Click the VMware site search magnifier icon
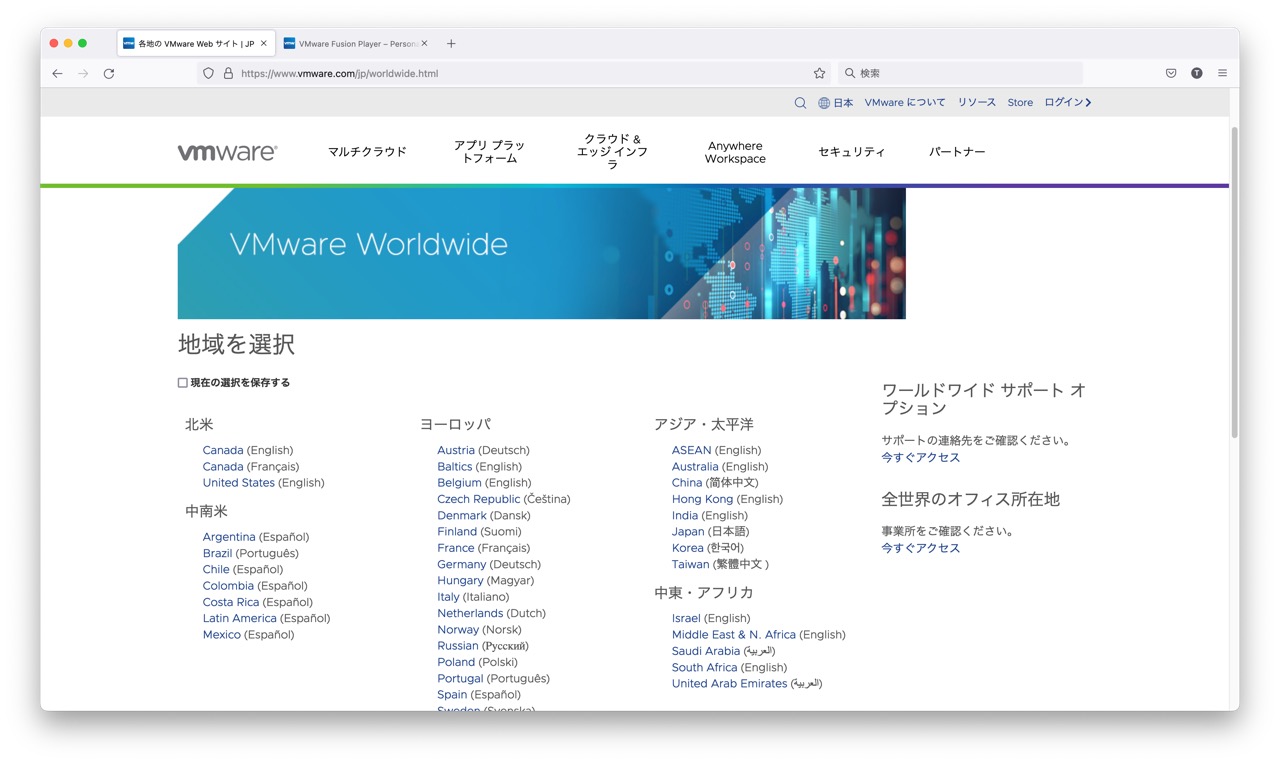 point(800,102)
